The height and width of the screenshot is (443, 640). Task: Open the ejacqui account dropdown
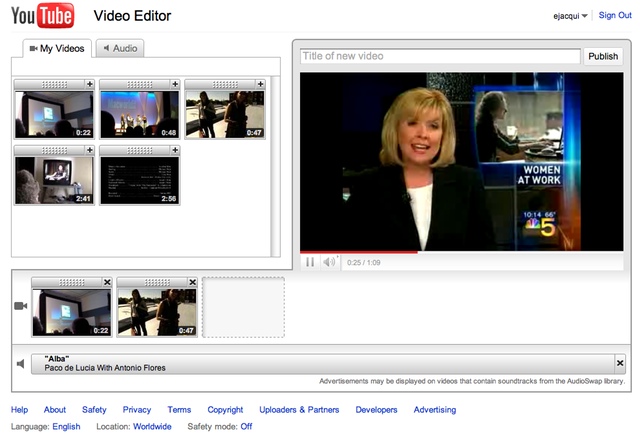(x=570, y=16)
